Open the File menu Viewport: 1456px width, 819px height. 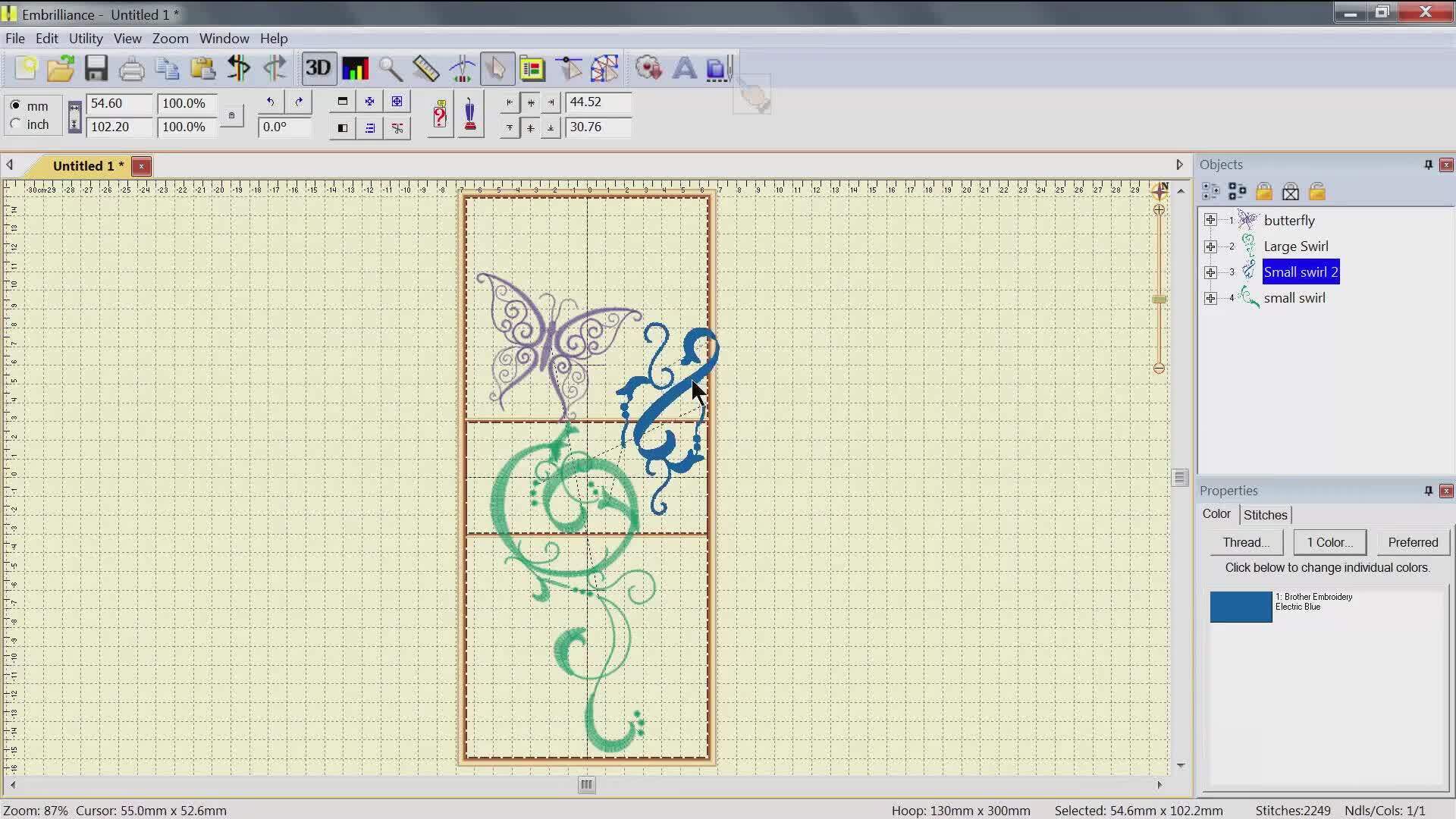click(15, 38)
